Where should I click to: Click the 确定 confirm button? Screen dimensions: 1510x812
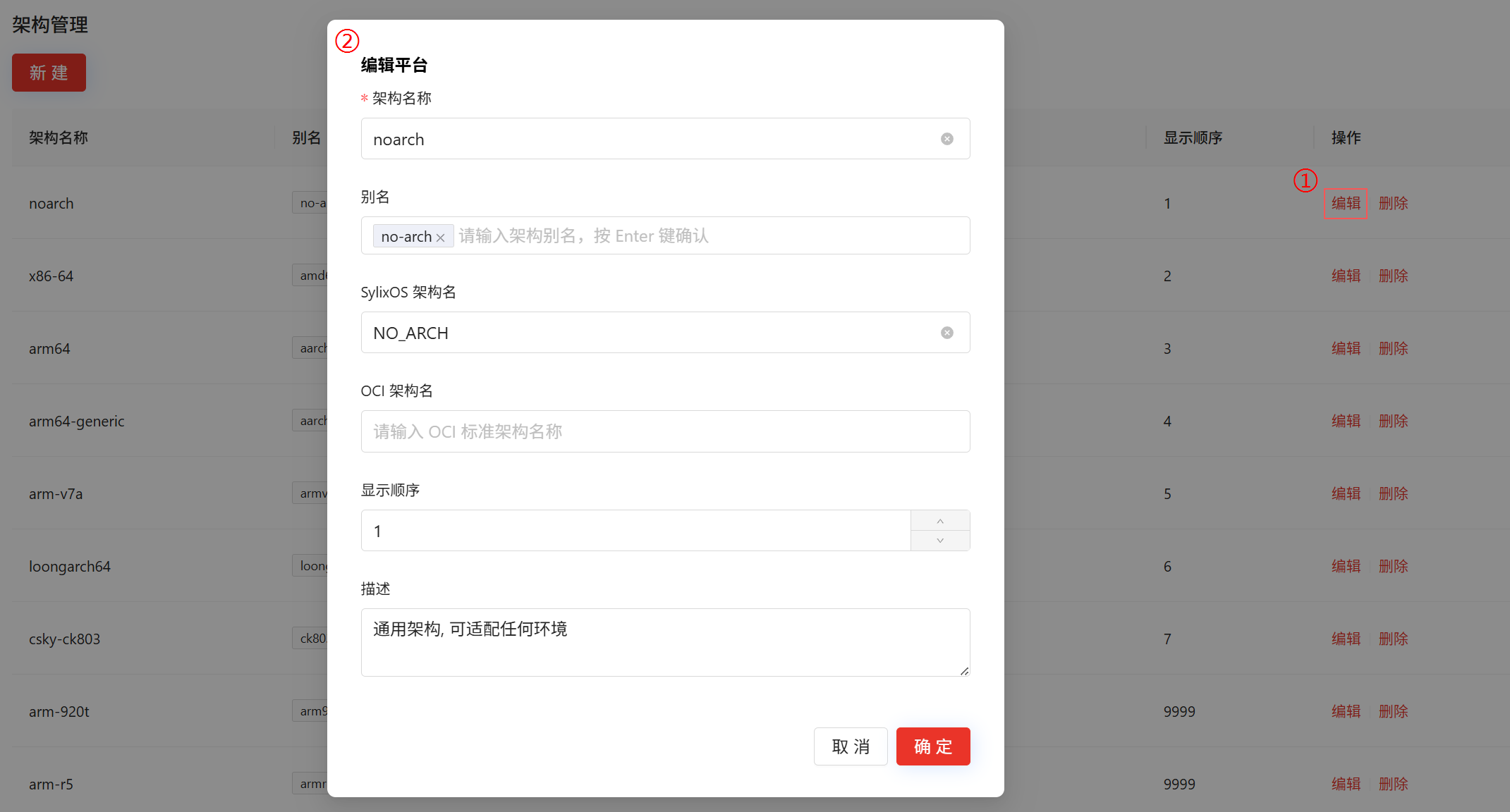pos(932,746)
